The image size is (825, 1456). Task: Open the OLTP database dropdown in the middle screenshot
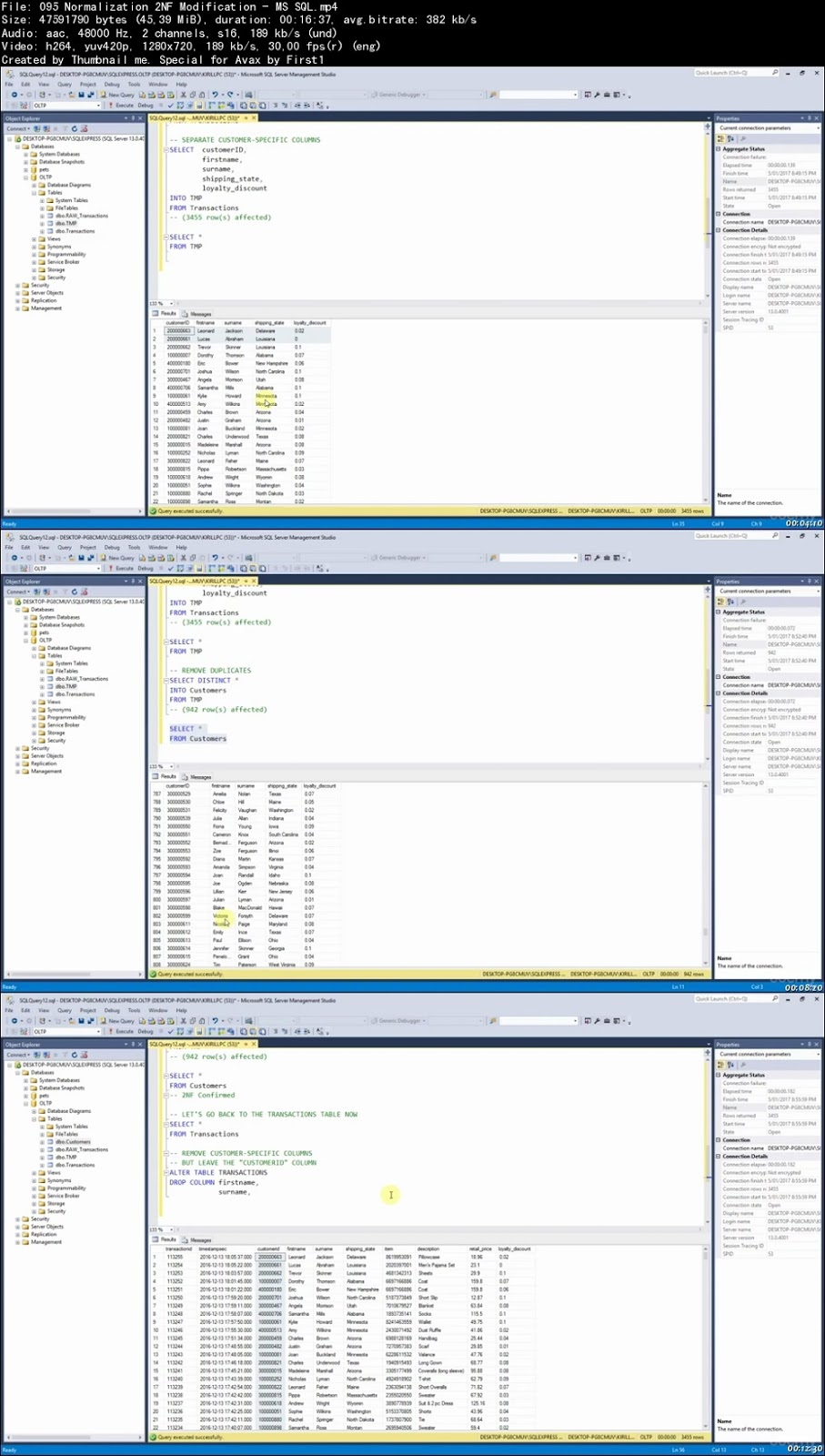pyautogui.click(x=65, y=569)
